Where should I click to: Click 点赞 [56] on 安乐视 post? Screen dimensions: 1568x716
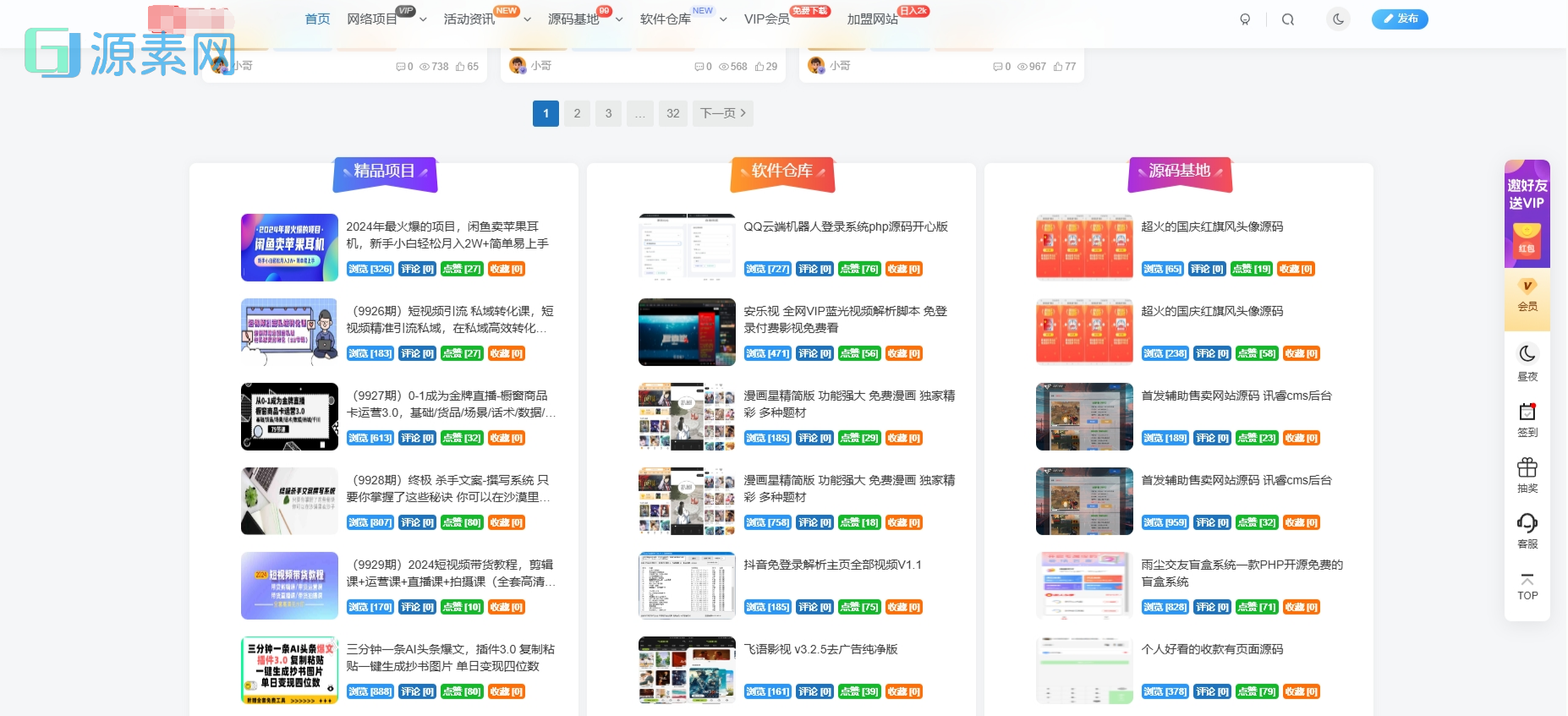point(859,353)
